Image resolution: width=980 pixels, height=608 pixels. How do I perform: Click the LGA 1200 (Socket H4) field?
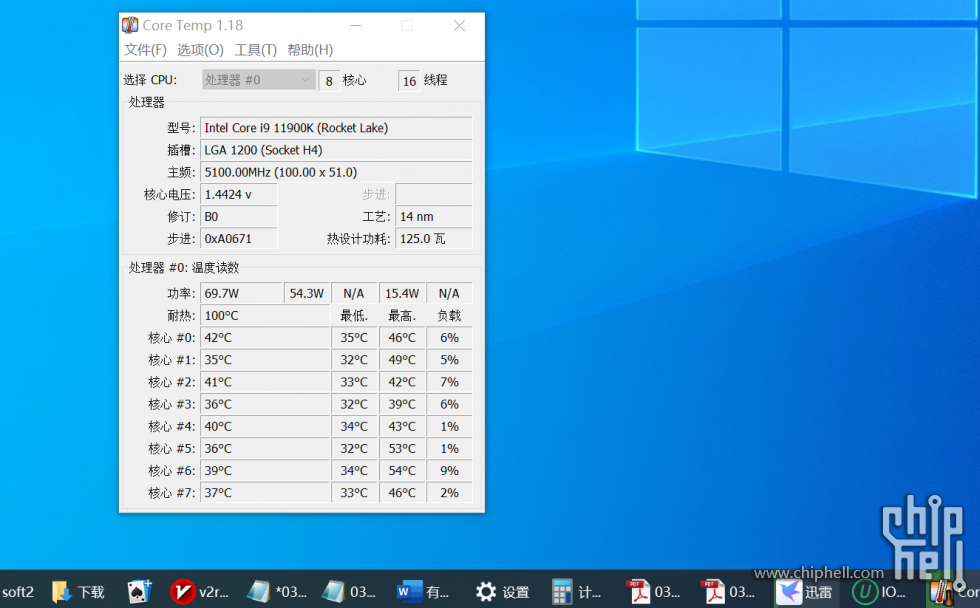(x=336, y=150)
